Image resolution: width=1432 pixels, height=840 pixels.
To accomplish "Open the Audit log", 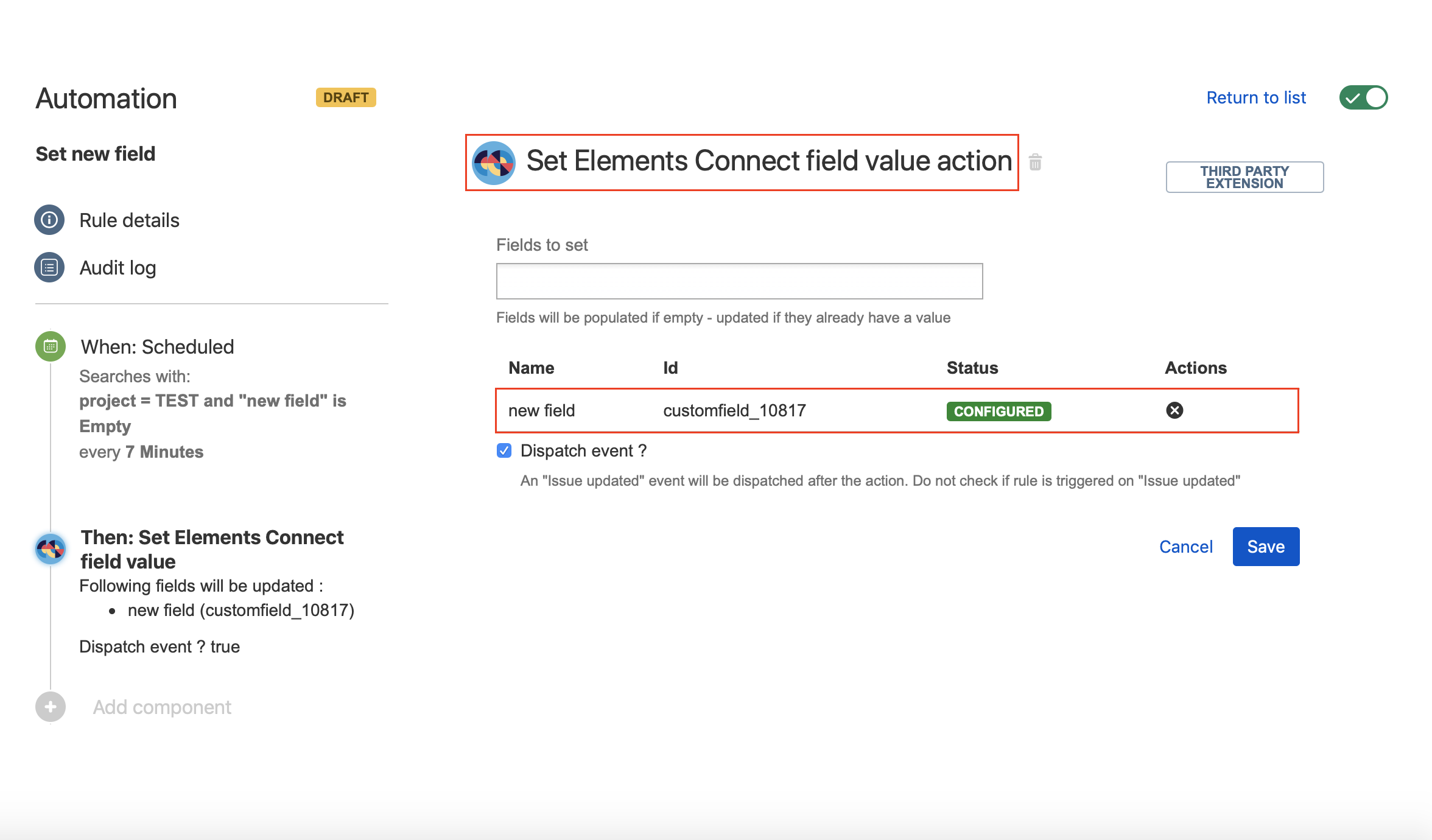I will point(118,267).
